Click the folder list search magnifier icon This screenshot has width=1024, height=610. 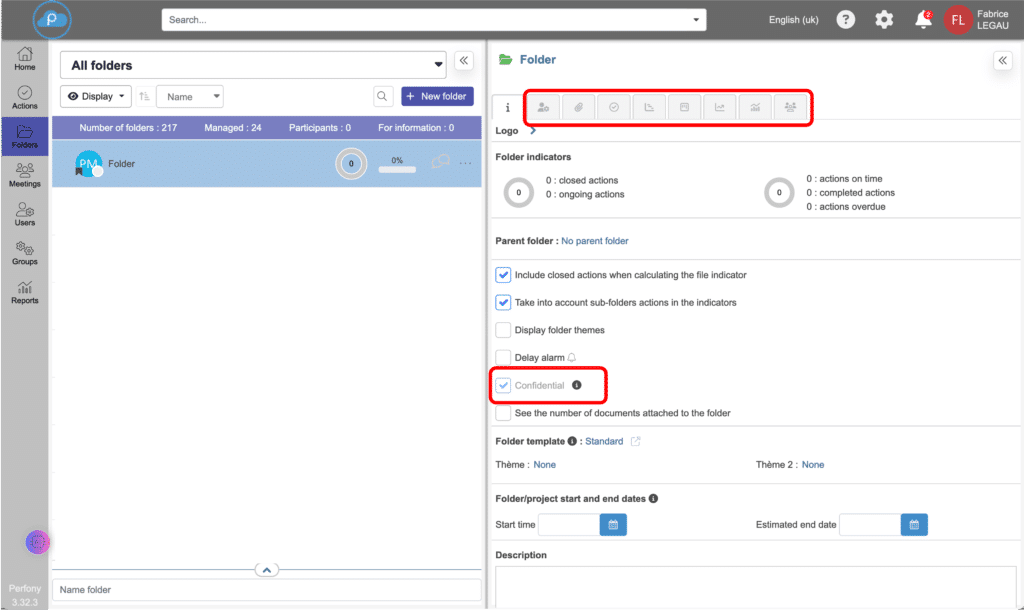[383, 97]
